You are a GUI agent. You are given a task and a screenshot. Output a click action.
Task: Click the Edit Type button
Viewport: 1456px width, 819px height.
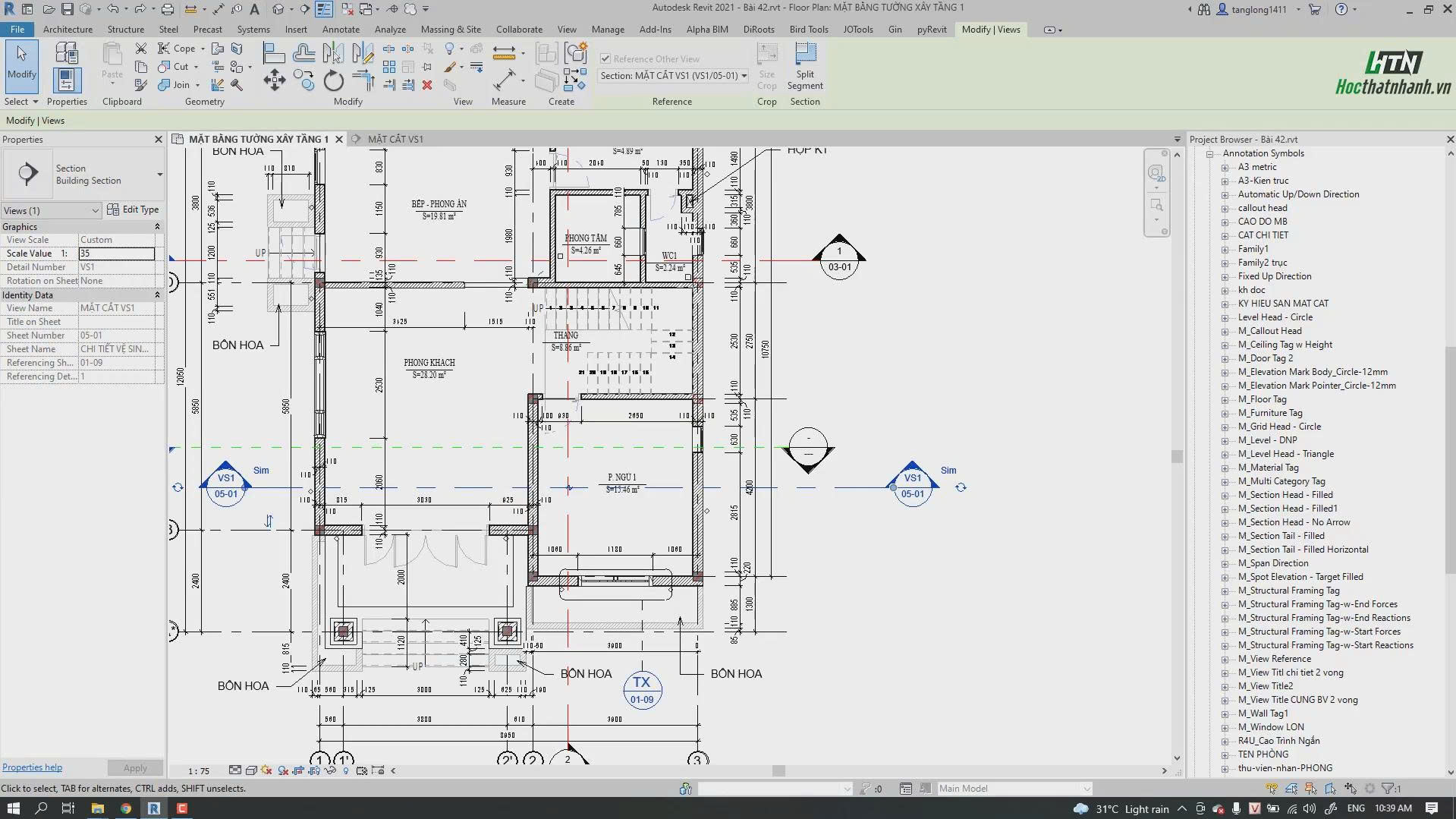pyautogui.click(x=134, y=209)
